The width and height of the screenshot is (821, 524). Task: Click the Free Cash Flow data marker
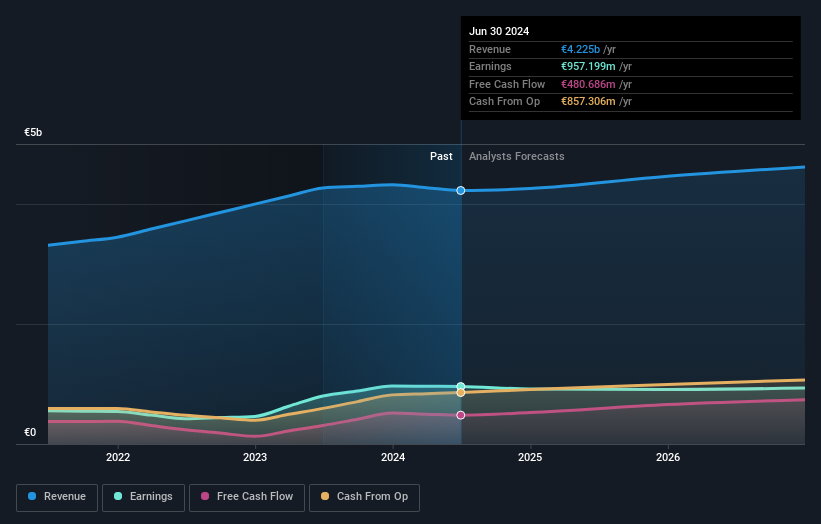(461, 415)
